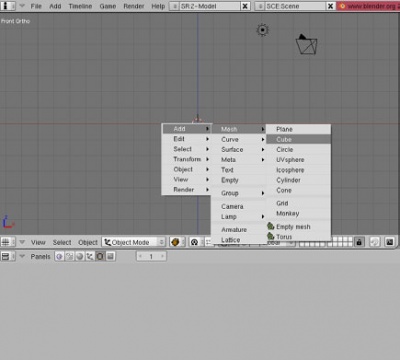The image size is (400, 360).
Task: Switch to Editing context icon
Action: point(100,256)
